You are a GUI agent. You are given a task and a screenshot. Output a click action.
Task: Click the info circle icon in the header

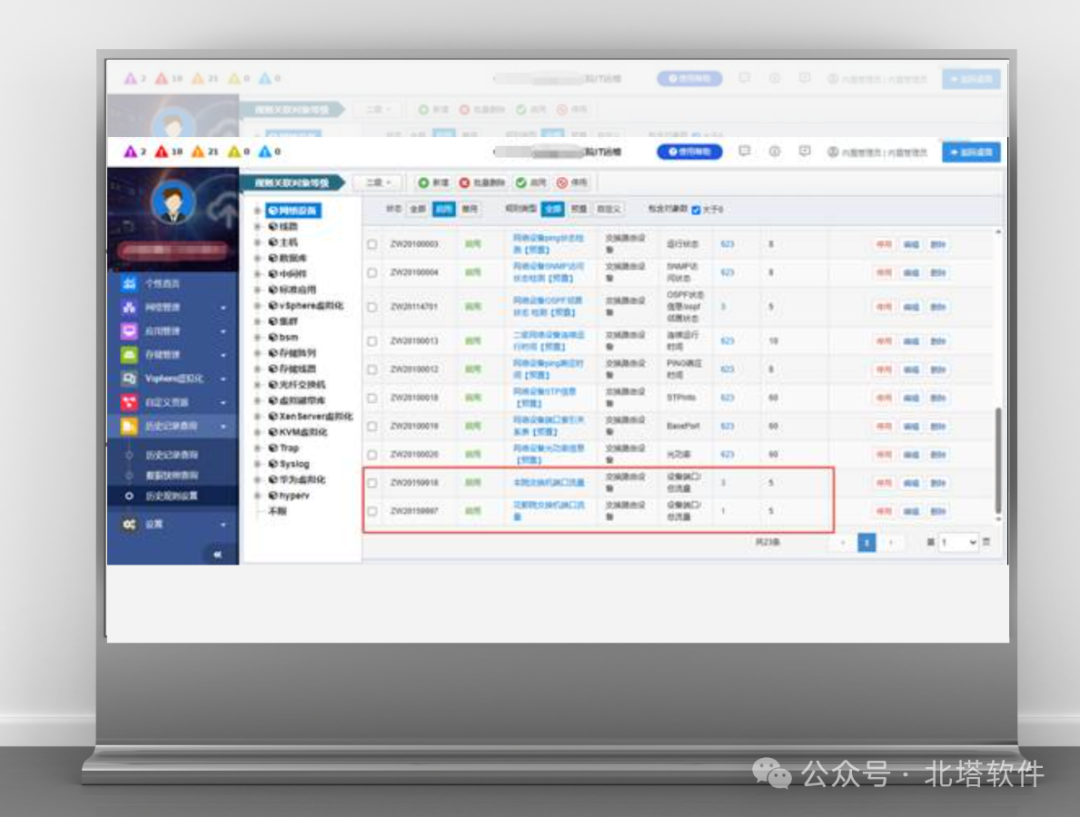(x=774, y=151)
